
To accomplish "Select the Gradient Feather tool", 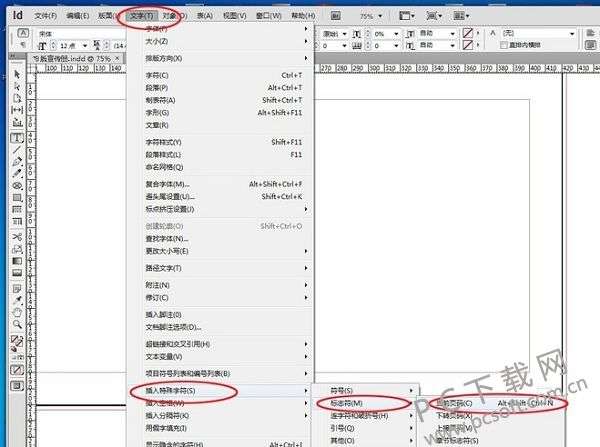I will click(x=17, y=273).
